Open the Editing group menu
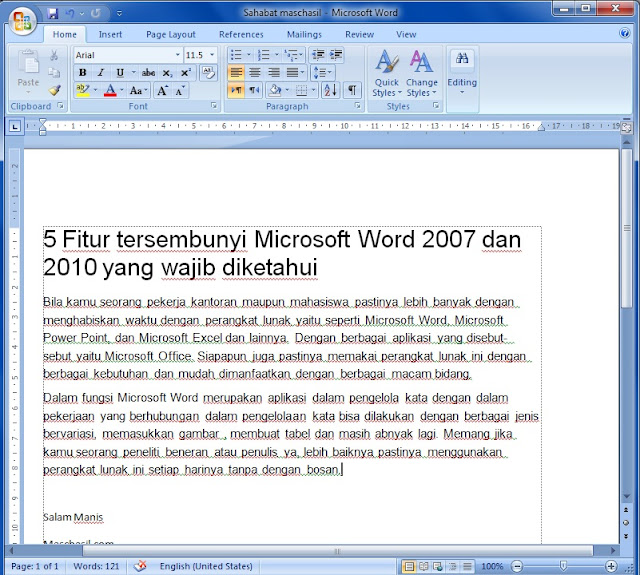The height and width of the screenshot is (575, 640). (462, 73)
